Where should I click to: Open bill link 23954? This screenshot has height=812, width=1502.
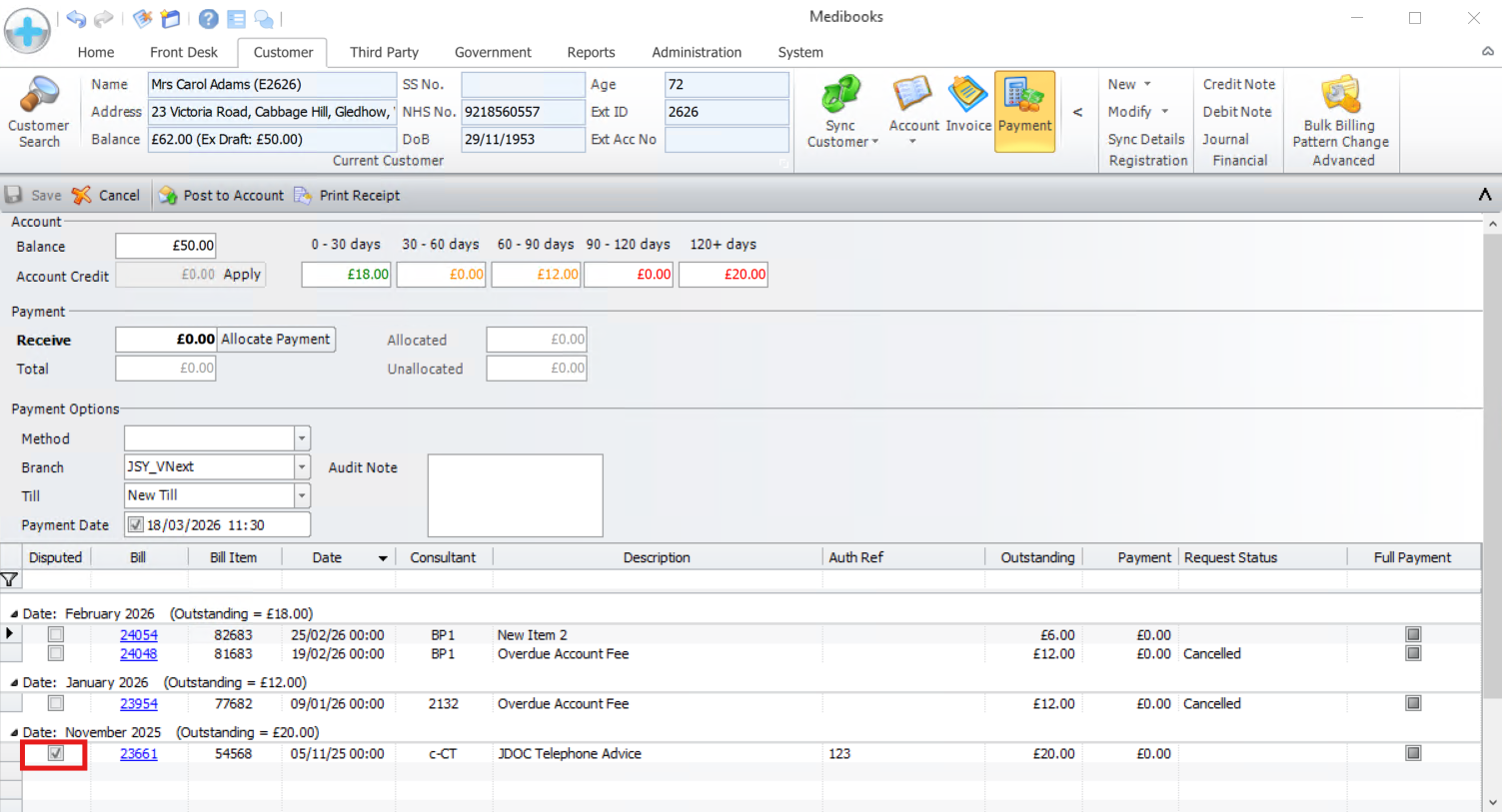pyautogui.click(x=139, y=704)
